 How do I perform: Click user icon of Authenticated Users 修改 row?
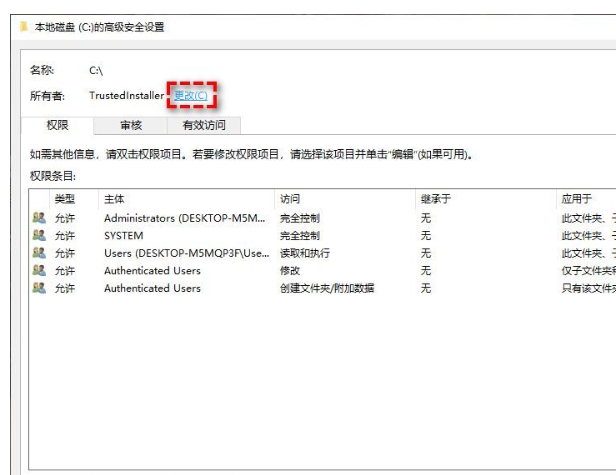[x=39, y=271]
